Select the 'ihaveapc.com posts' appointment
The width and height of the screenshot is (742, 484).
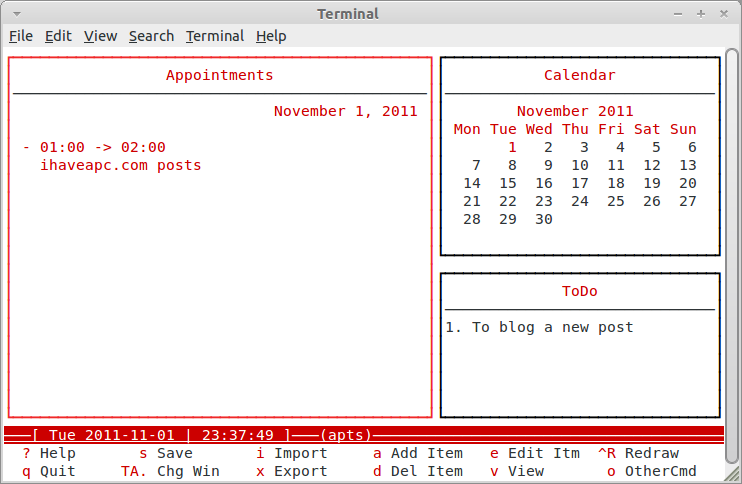[x=121, y=165]
